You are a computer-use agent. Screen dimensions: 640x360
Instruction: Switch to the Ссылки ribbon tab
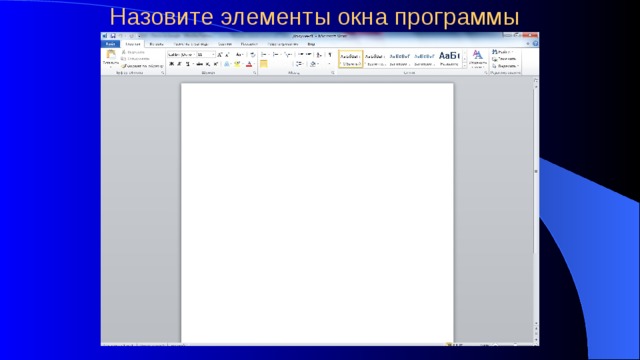click(225, 44)
